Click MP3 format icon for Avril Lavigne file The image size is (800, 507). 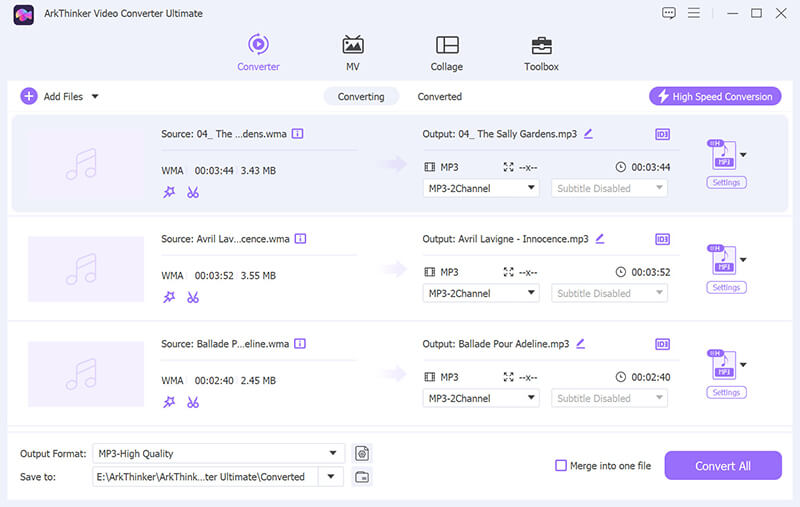[x=722, y=260]
